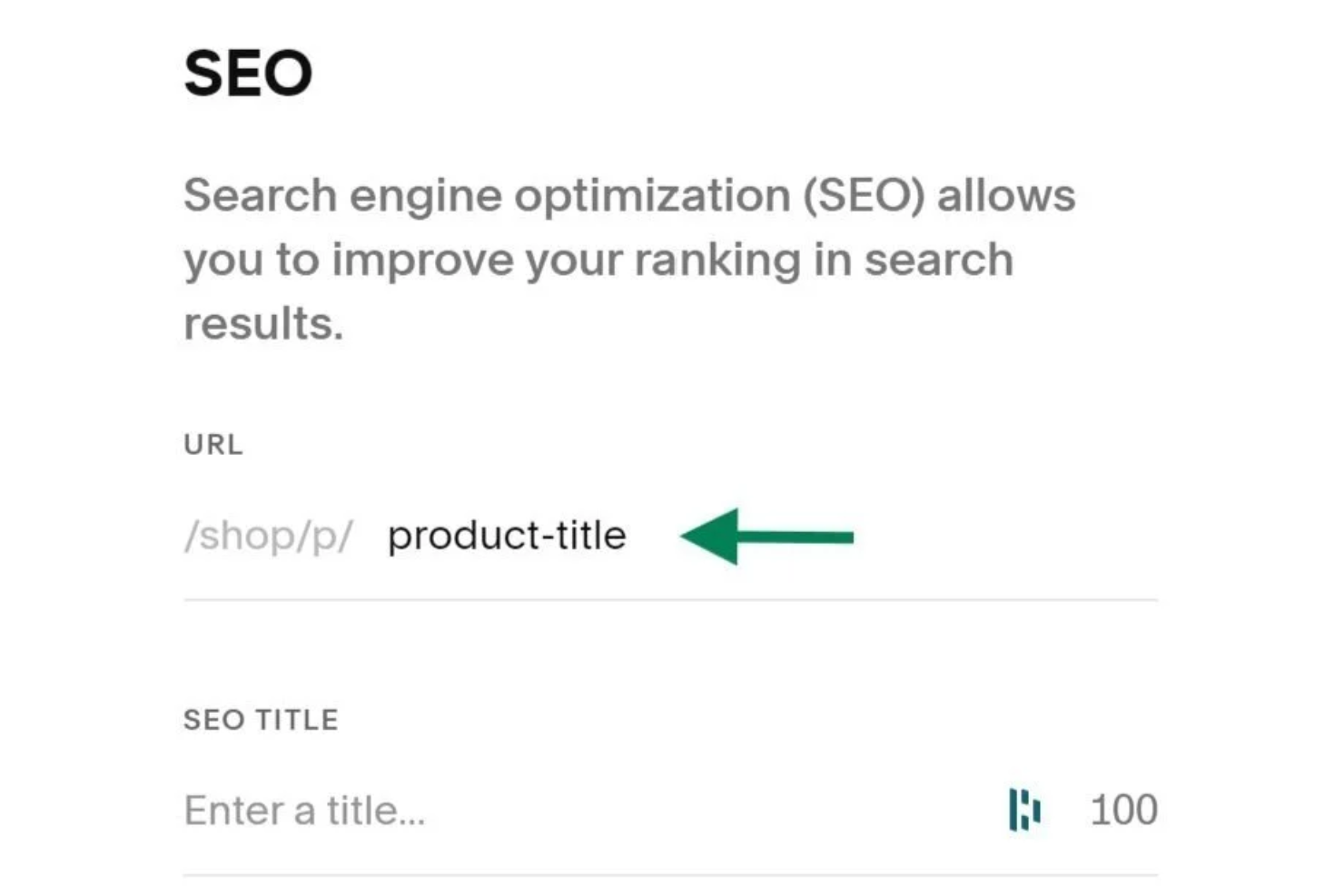Select the SEO TITLE section label
The image size is (1344, 896).
pyautogui.click(x=260, y=719)
